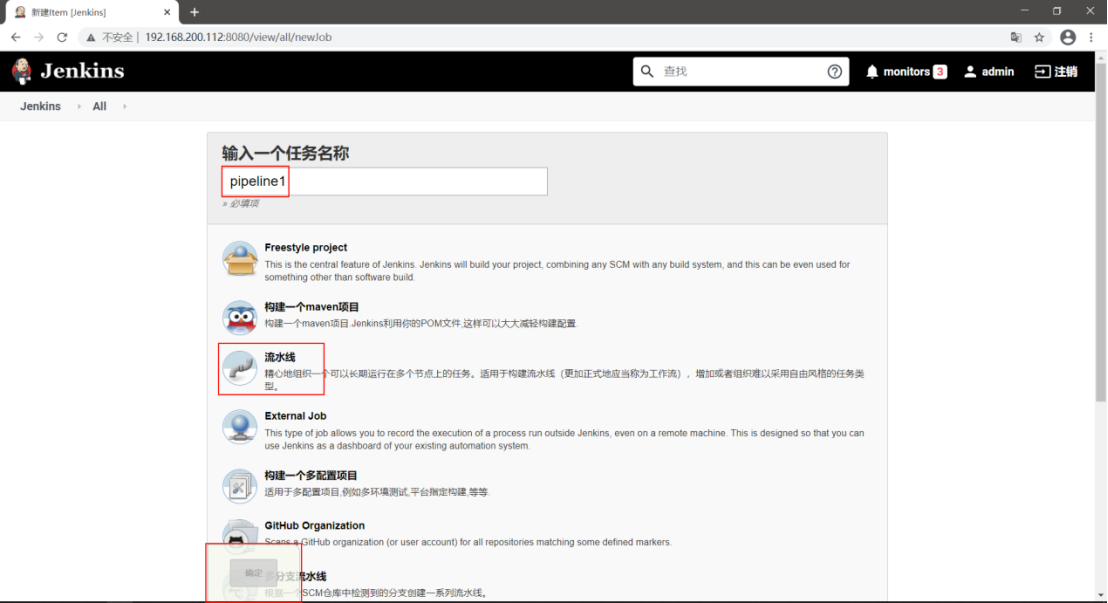
Task: Select the multi-configuration project icon
Action: click(240, 486)
